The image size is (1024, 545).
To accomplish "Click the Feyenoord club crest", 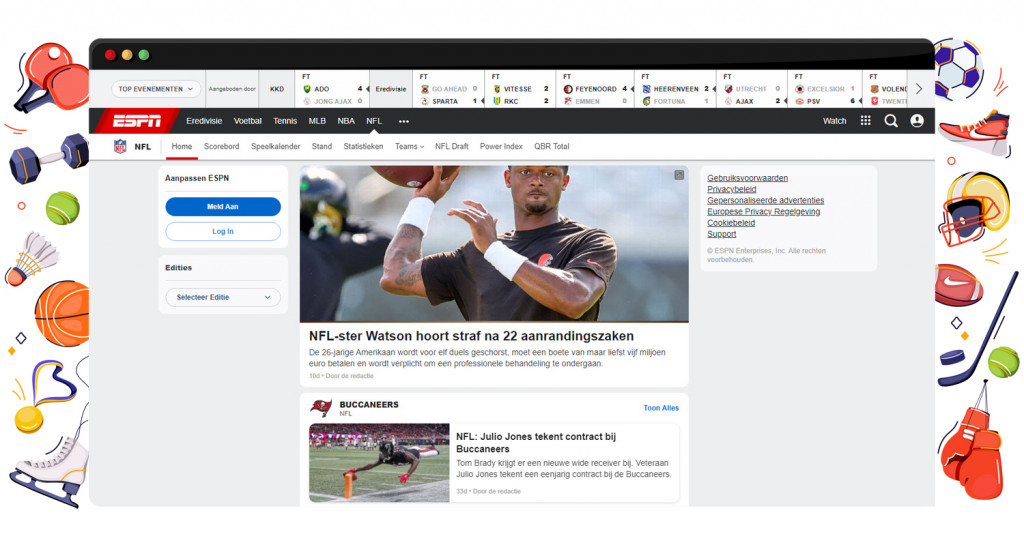I will (x=568, y=89).
